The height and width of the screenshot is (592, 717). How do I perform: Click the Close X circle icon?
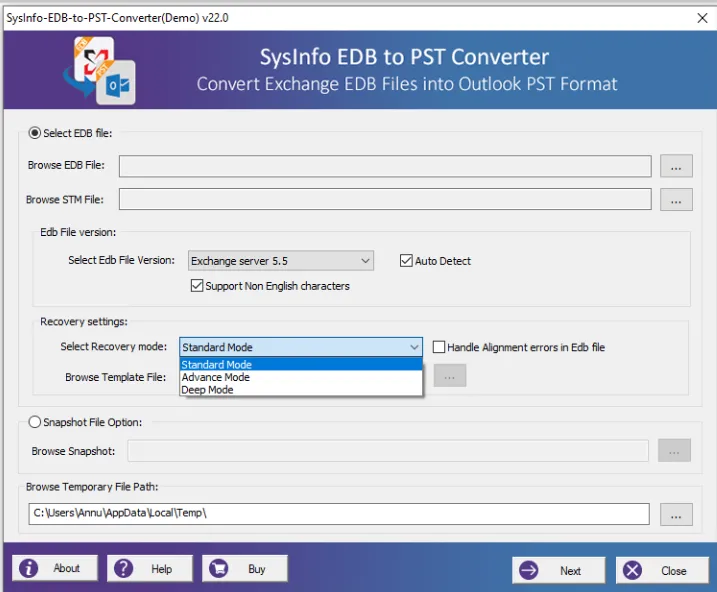click(633, 570)
